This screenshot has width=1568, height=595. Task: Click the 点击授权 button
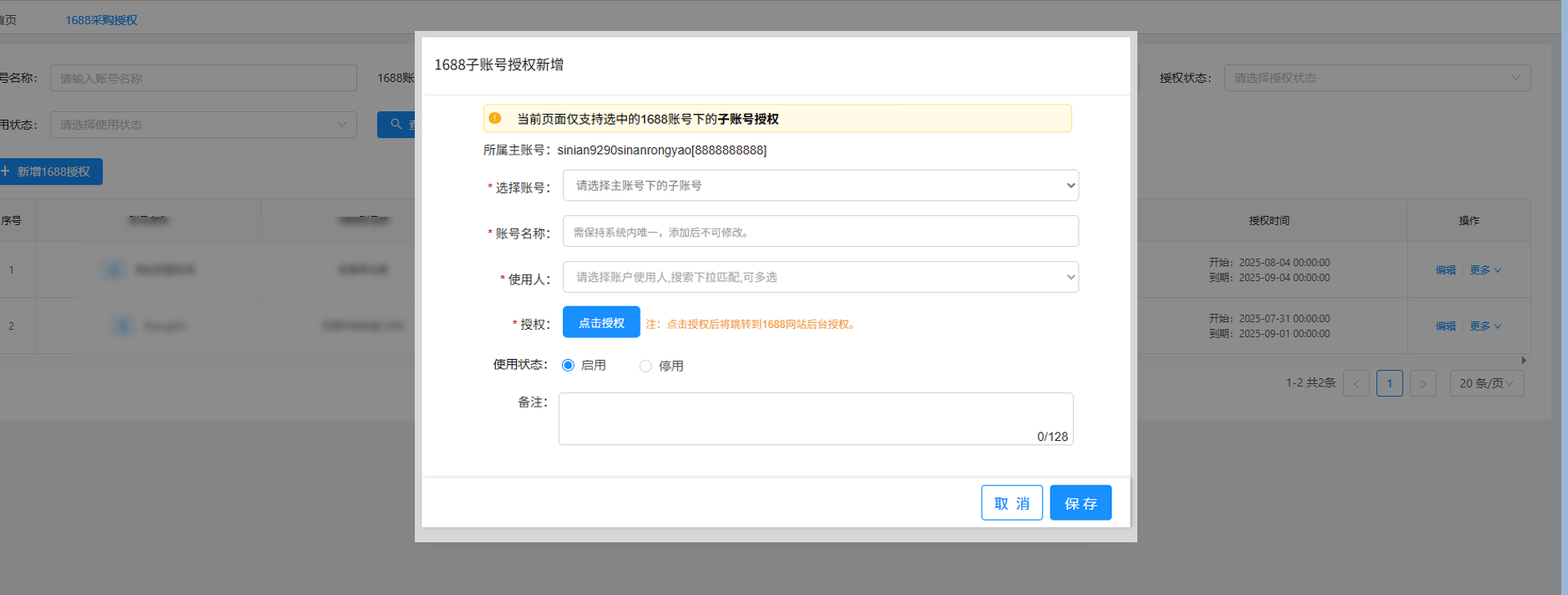pos(601,323)
